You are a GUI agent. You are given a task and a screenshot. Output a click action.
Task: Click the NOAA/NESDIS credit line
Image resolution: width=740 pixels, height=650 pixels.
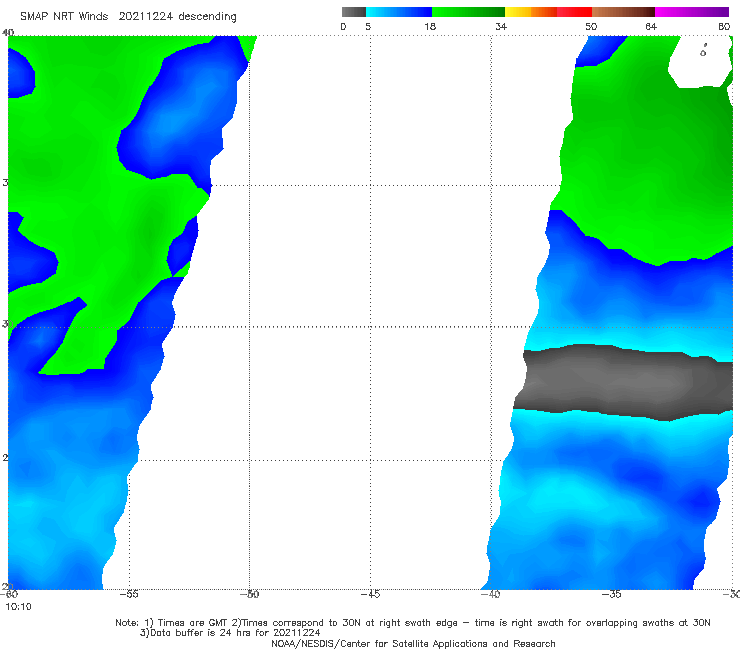[413, 644]
